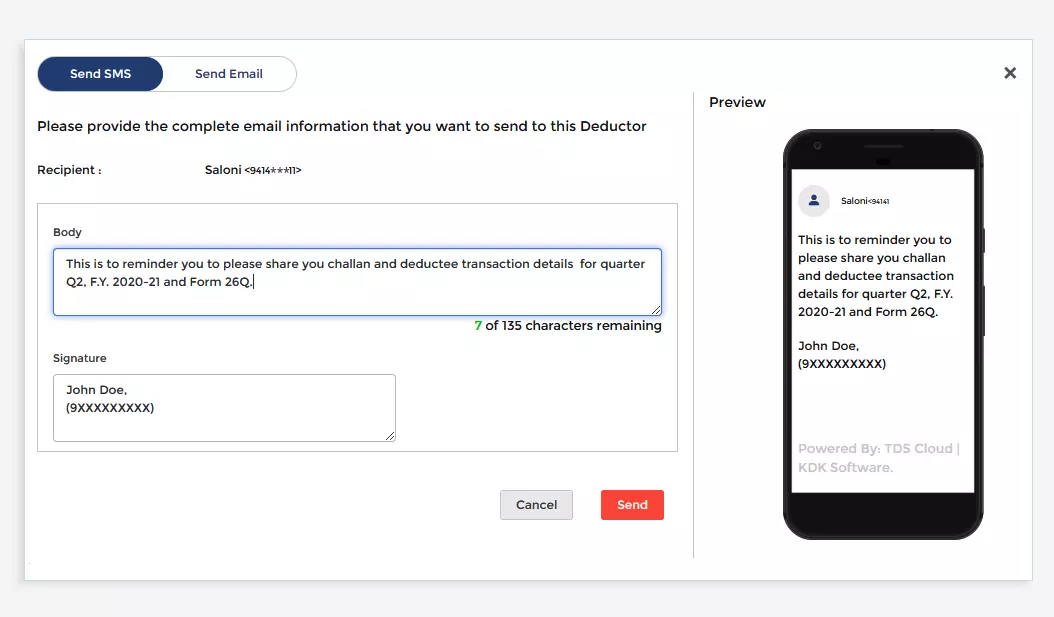Click inside the Signature text field
This screenshot has width=1054, height=617.
pos(224,407)
